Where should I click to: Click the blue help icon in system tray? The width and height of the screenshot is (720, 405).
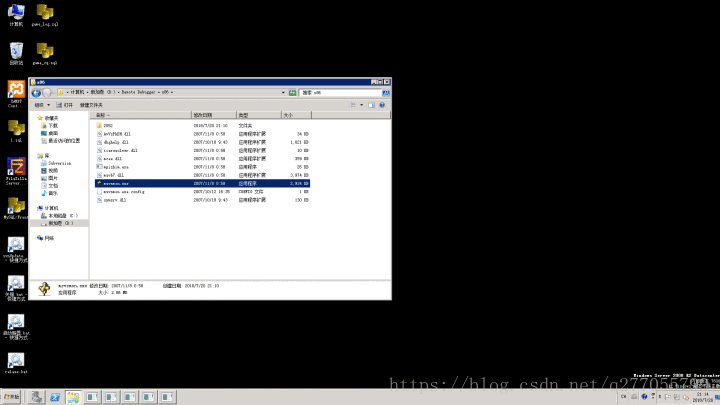click(x=644, y=397)
